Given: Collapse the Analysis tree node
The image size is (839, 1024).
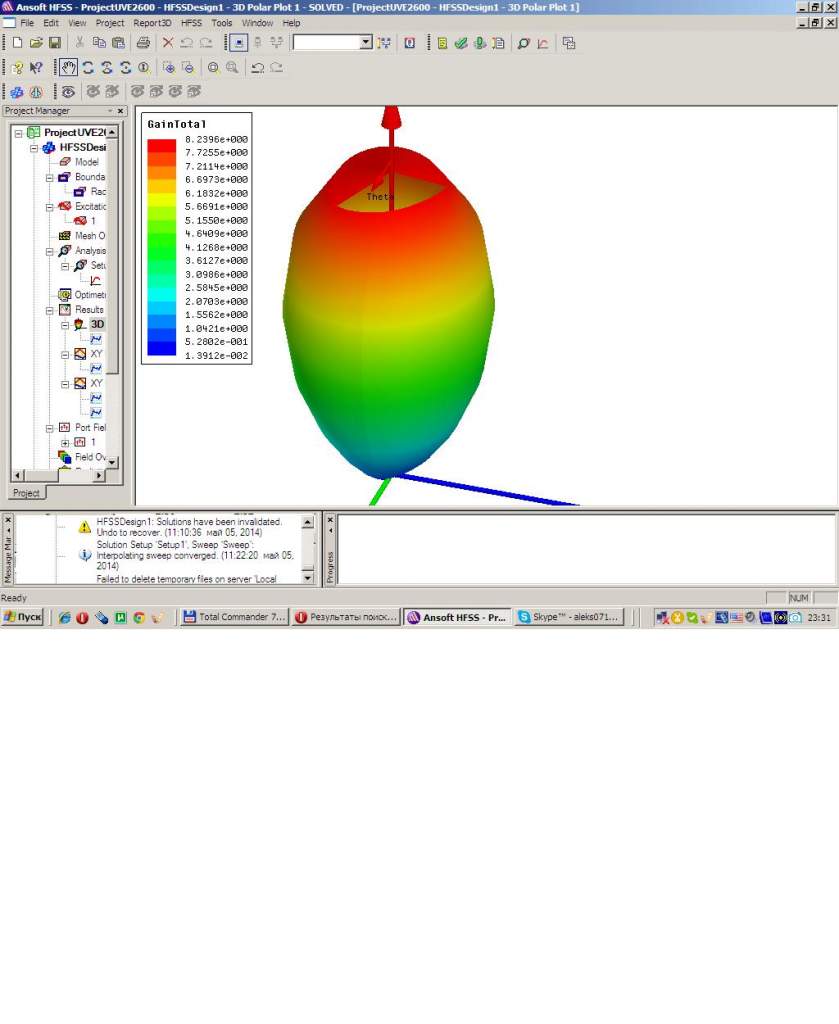Looking at the screenshot, I should 50,251.
